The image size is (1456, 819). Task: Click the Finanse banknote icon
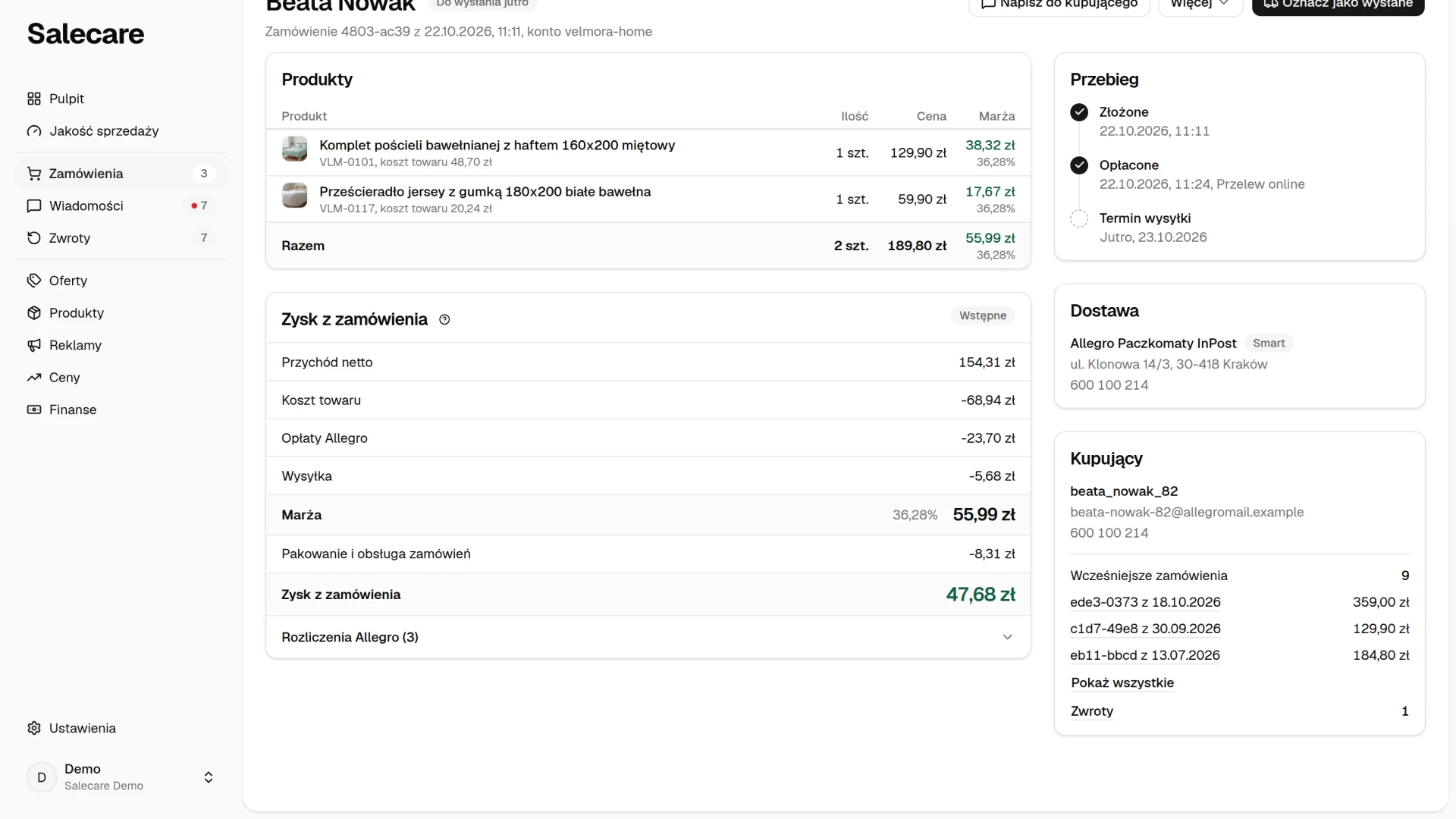[x=34, y=409]
